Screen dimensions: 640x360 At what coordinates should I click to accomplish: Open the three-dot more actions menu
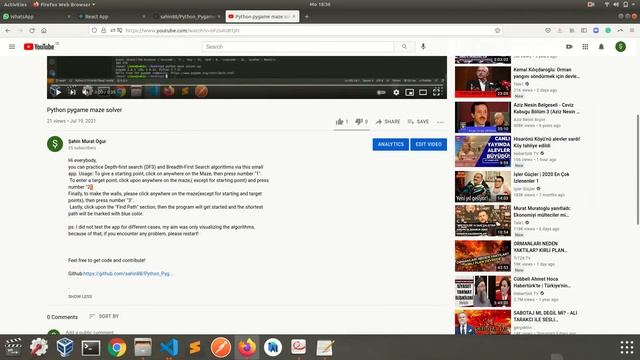tap(440, 122)
